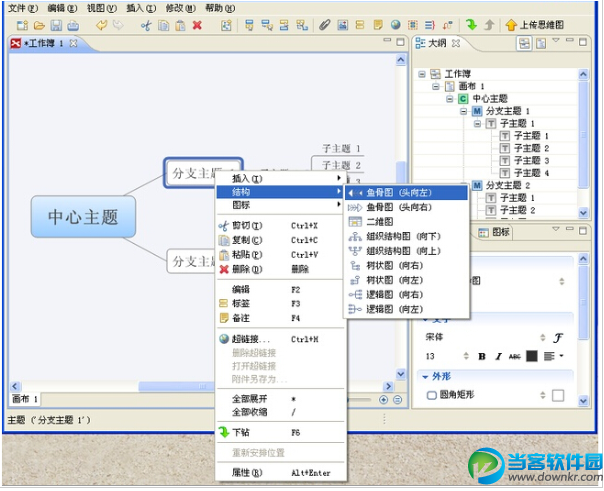Image resolution: width=604 pixels, height=491 pixels.
Task: Click the Insert Topic Before toolbar icon
Action: [x=284, y=25]
